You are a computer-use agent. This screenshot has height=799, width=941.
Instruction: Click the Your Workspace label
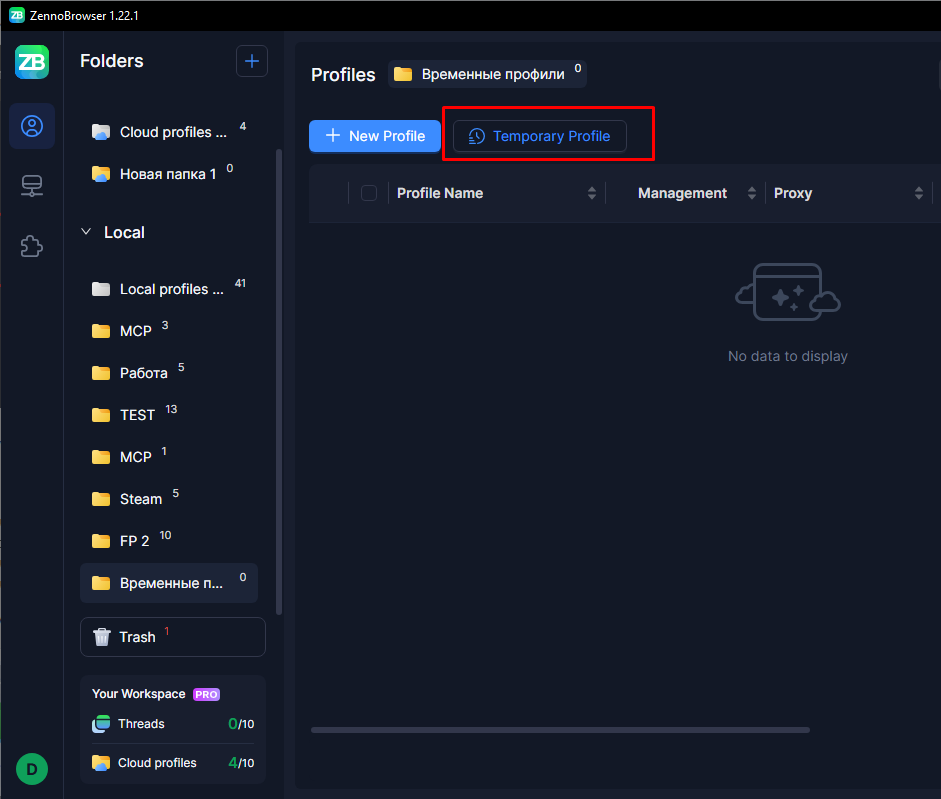[139, 694]
